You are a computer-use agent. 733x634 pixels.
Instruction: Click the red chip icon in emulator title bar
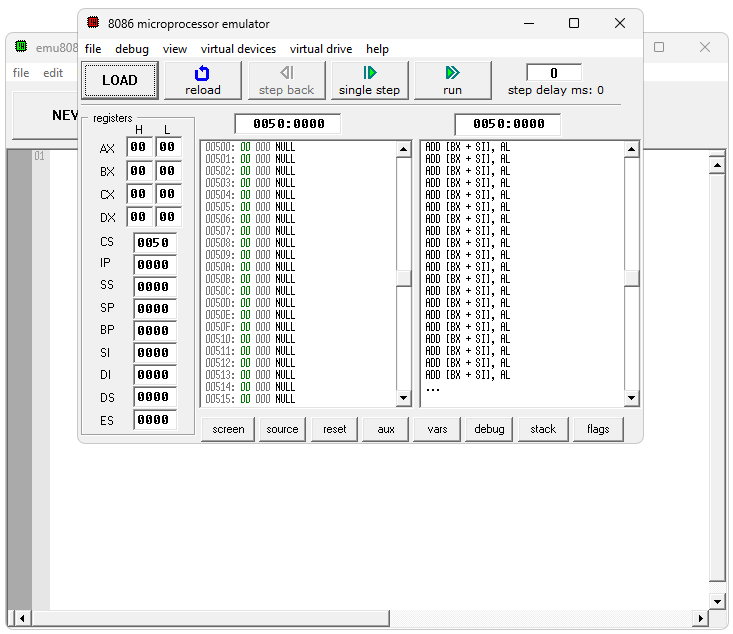[93, 22]
